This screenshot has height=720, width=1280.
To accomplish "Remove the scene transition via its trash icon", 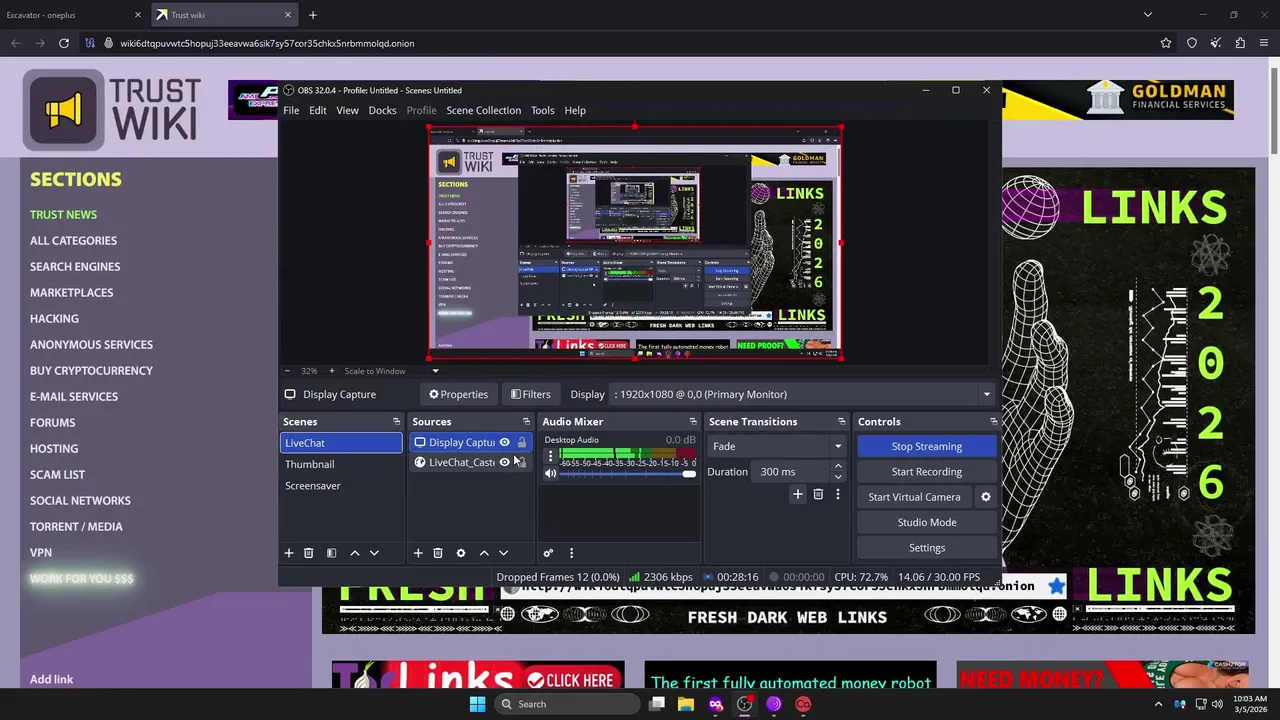I will 818,494.
